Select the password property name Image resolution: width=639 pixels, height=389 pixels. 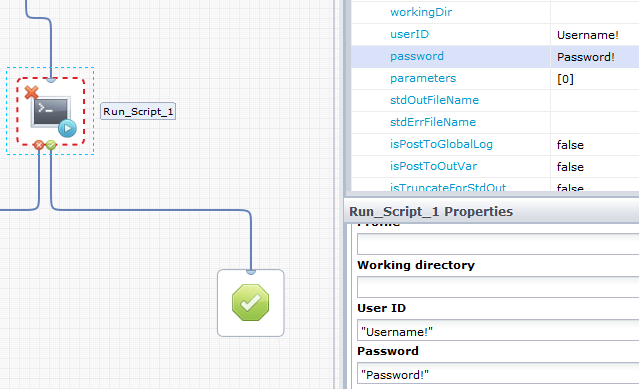click(x=417, y=56)
